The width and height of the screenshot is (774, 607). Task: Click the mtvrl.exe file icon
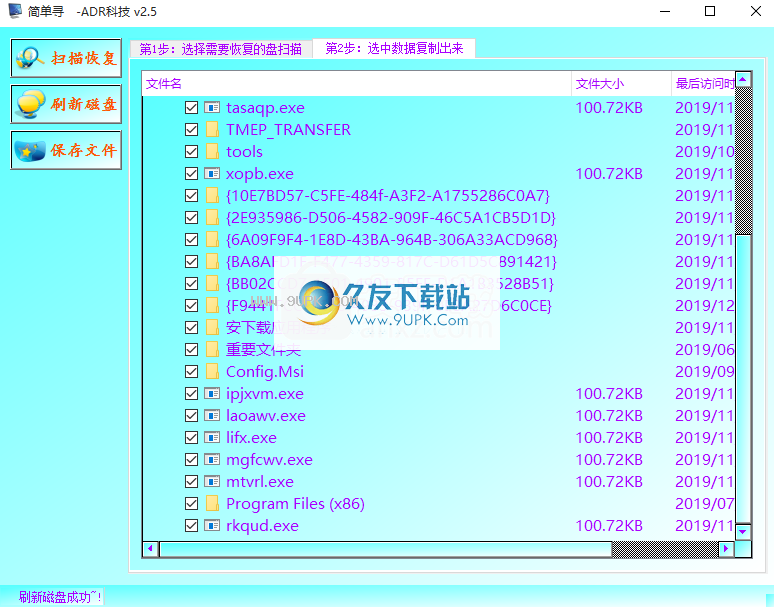pos(212,482)
